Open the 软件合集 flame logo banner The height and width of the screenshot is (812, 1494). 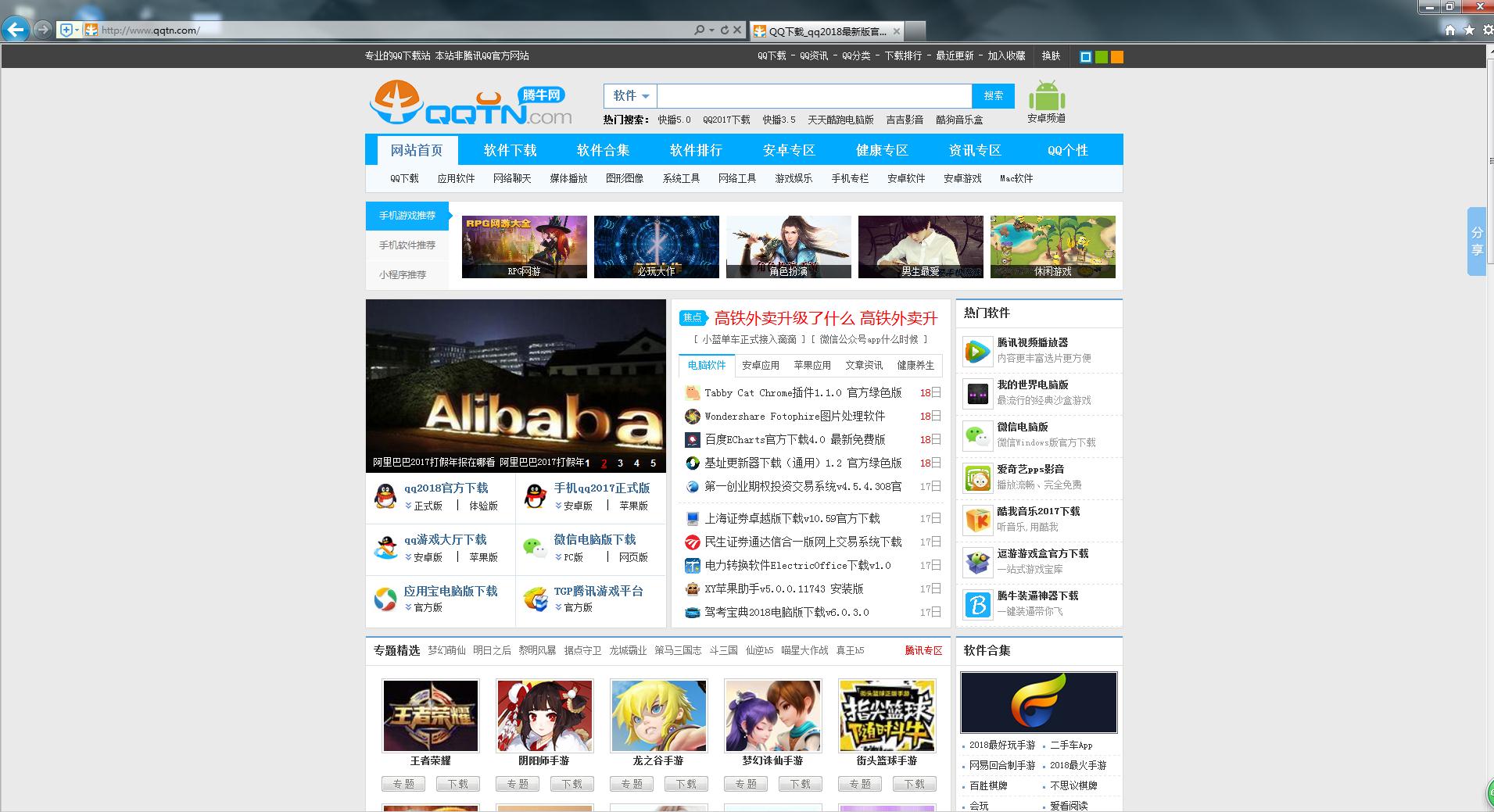[x=1038, y=703]
